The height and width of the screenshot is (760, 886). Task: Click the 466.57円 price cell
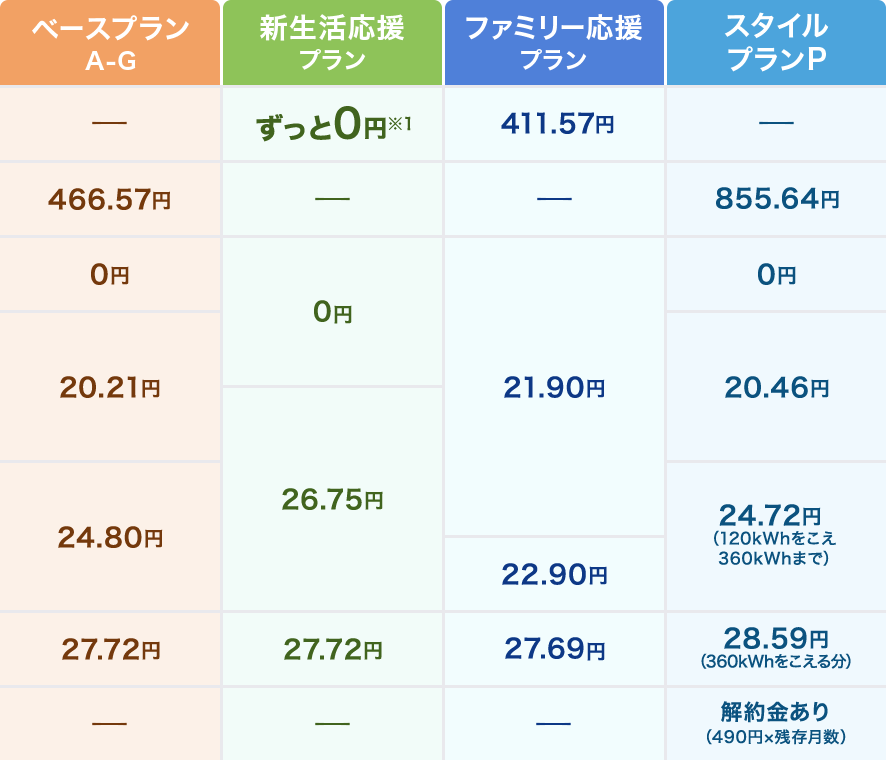pos(110,199)
